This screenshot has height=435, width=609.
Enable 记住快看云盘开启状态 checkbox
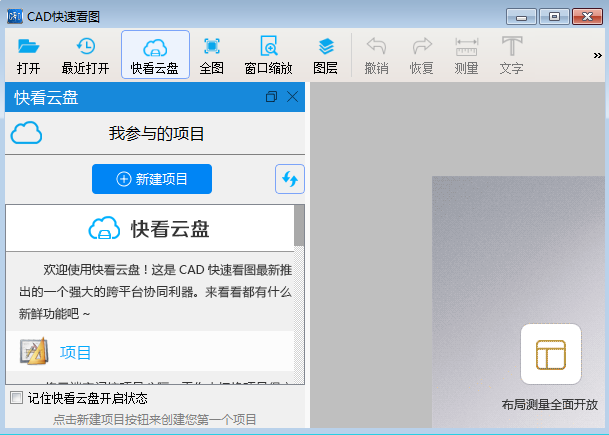[x=16, y=398]
